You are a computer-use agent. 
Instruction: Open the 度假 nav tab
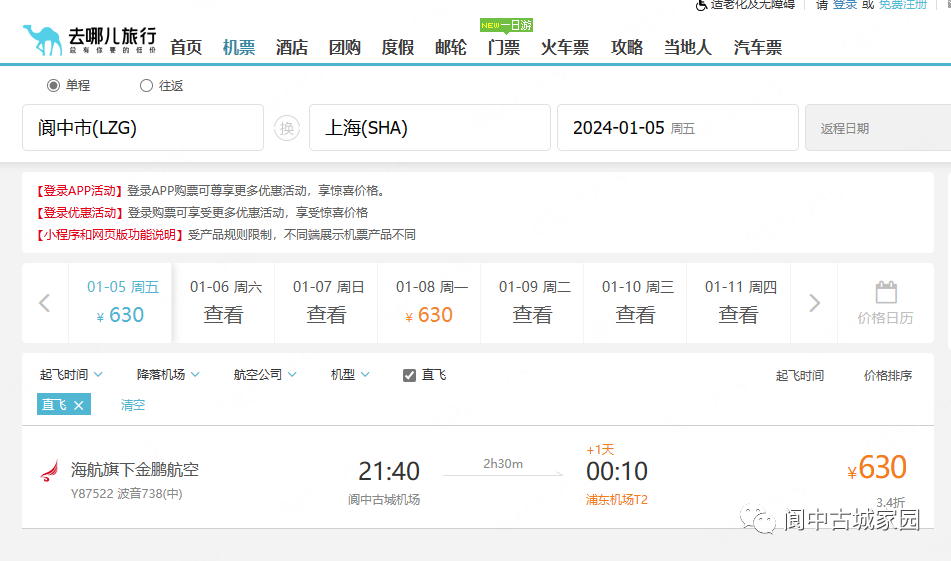click(x=398, y=47)
